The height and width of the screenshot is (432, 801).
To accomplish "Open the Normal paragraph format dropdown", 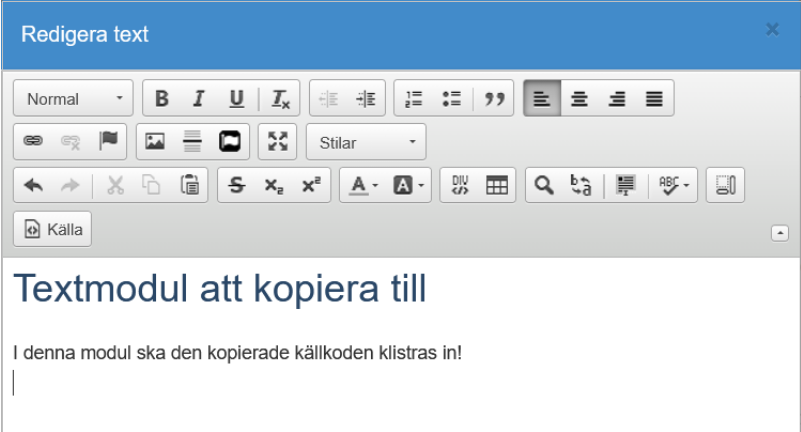I will pos(73,99).
